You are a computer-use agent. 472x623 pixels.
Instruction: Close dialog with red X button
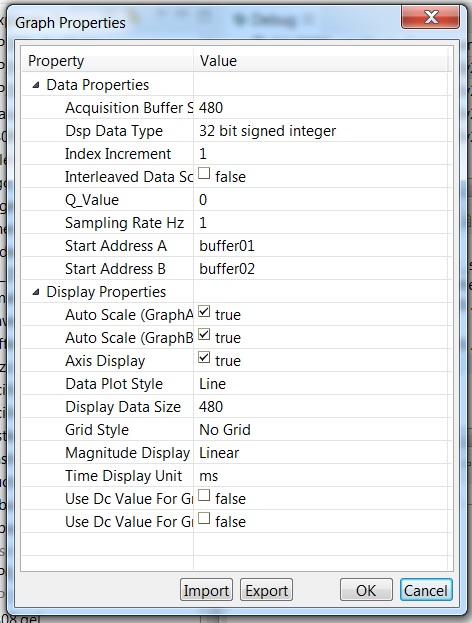pos(431,17)
